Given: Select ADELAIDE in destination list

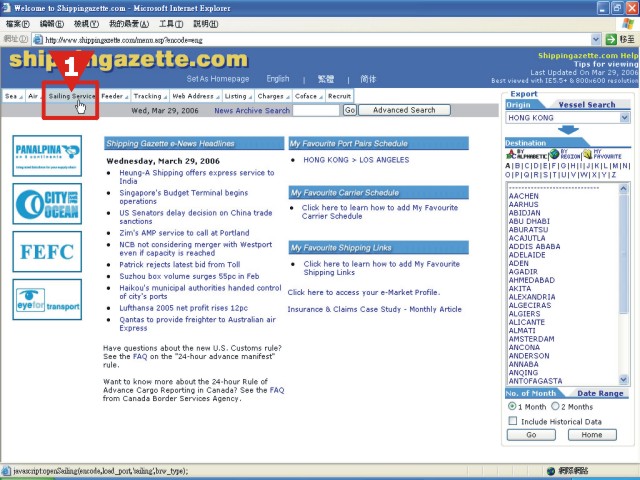Looking at the screenshot, I should 527,255.
